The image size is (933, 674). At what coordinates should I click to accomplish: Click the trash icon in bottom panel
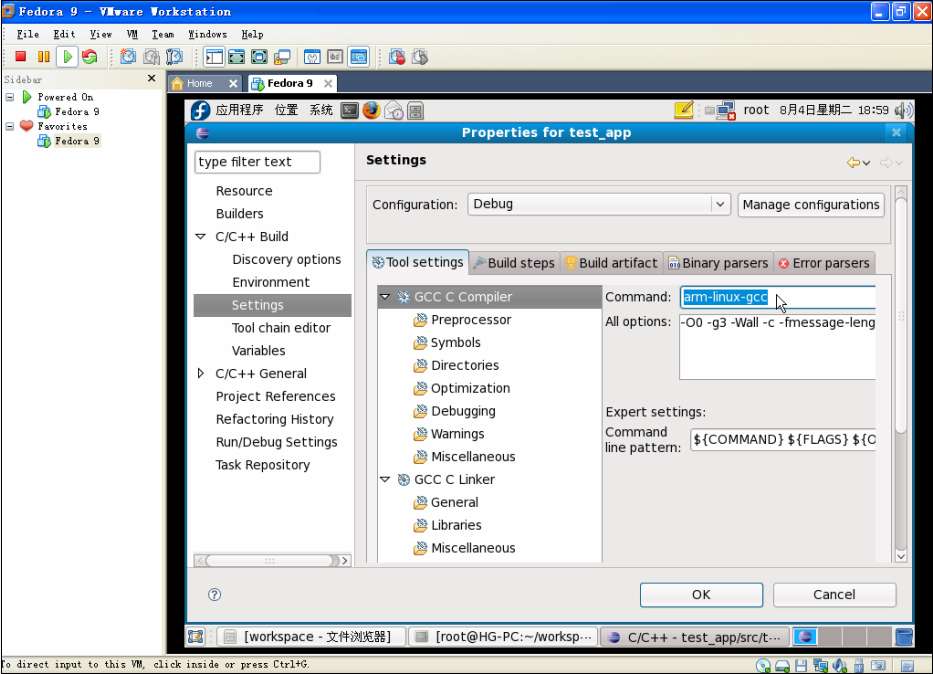pyautogui.click(x=904, y=637)
